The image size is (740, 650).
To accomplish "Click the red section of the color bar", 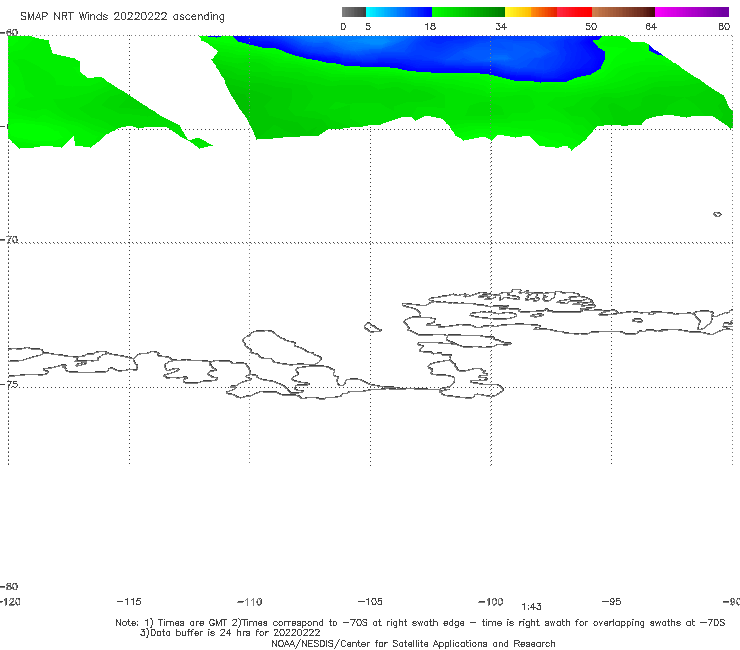I will pyautogui.click(x=574, y=12).
